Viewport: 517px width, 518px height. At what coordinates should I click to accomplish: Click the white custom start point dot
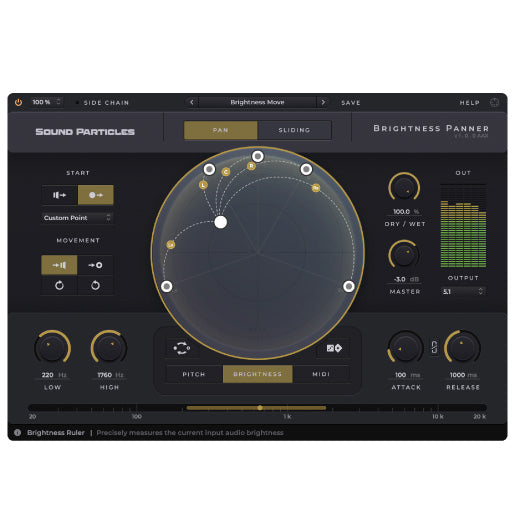[x=220, y=222]
